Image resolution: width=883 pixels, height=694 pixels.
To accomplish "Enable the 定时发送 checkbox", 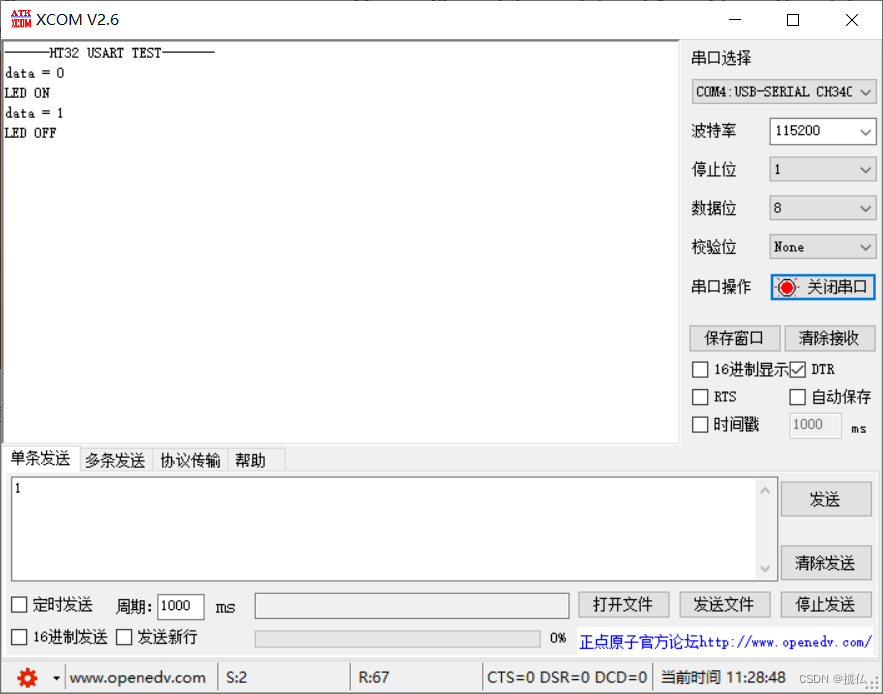I will coord(19,605).
